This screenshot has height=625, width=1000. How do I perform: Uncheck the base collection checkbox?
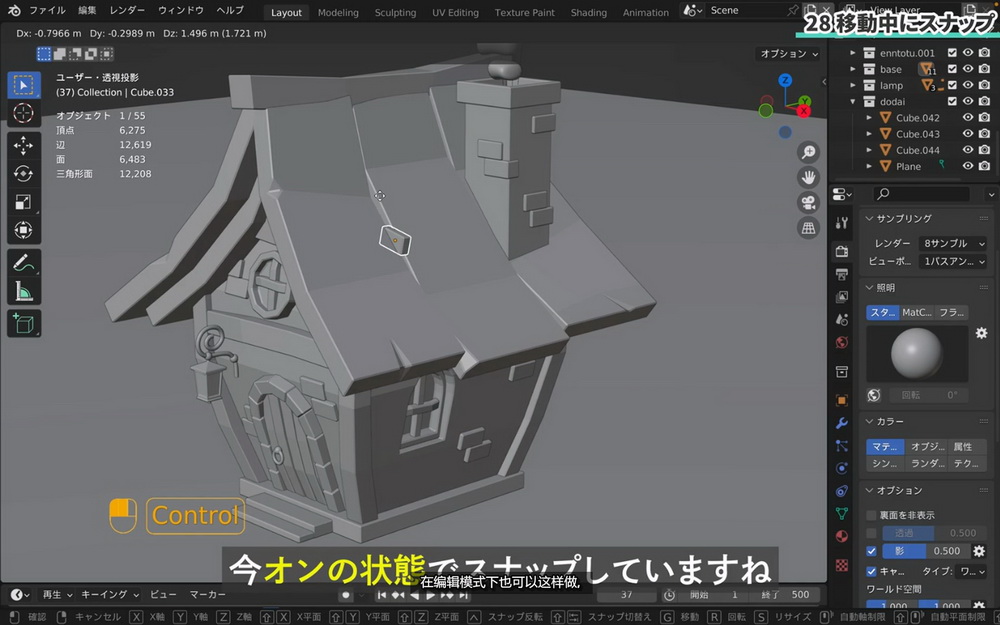point(952,69)
